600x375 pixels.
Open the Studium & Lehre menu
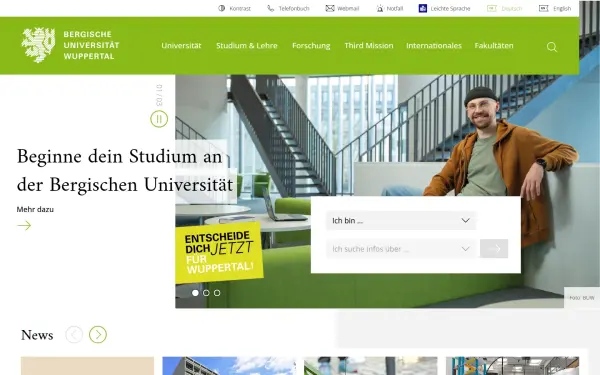(x=246, y=46)
